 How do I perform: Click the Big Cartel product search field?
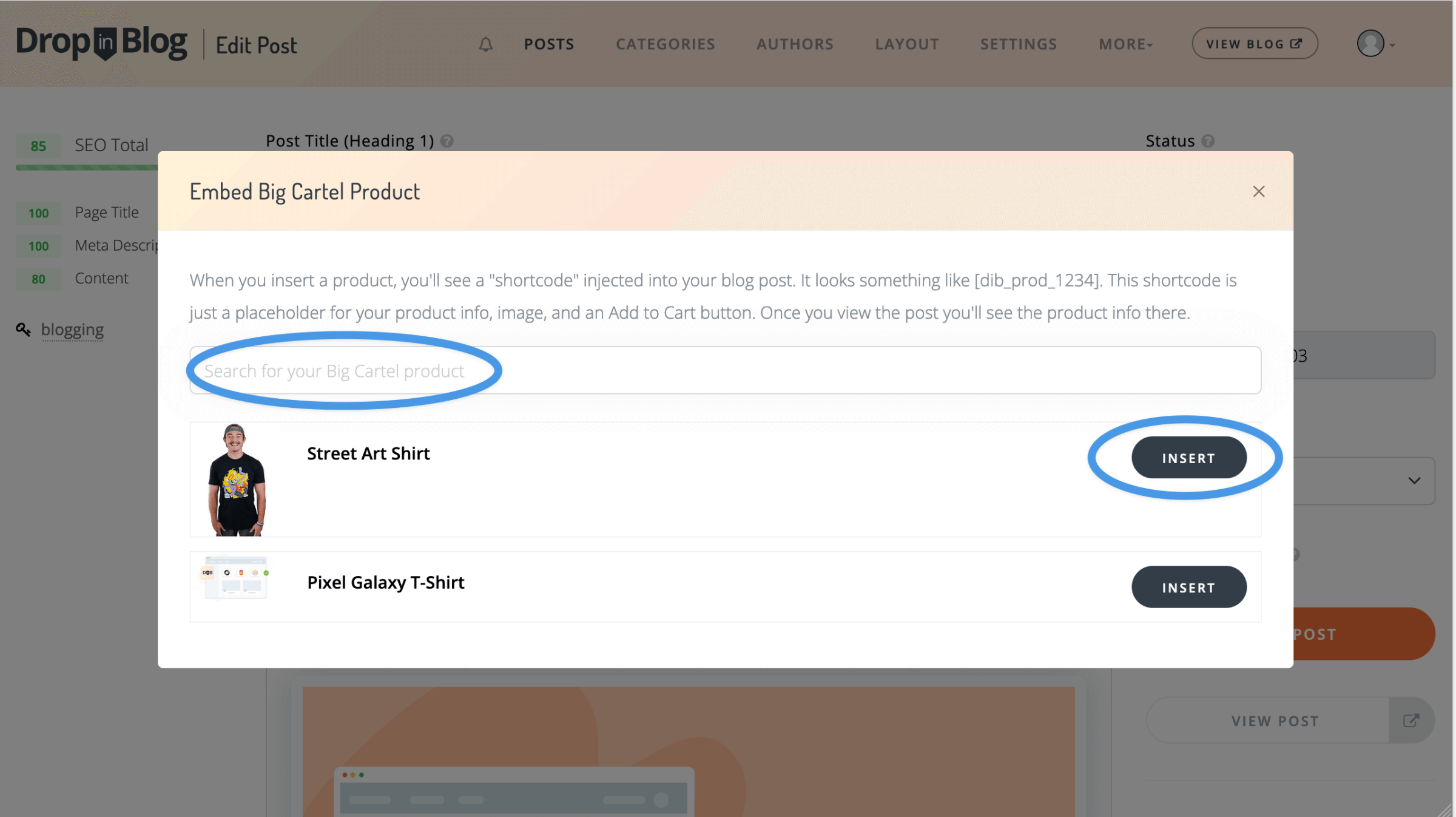[x=725, y=370]
